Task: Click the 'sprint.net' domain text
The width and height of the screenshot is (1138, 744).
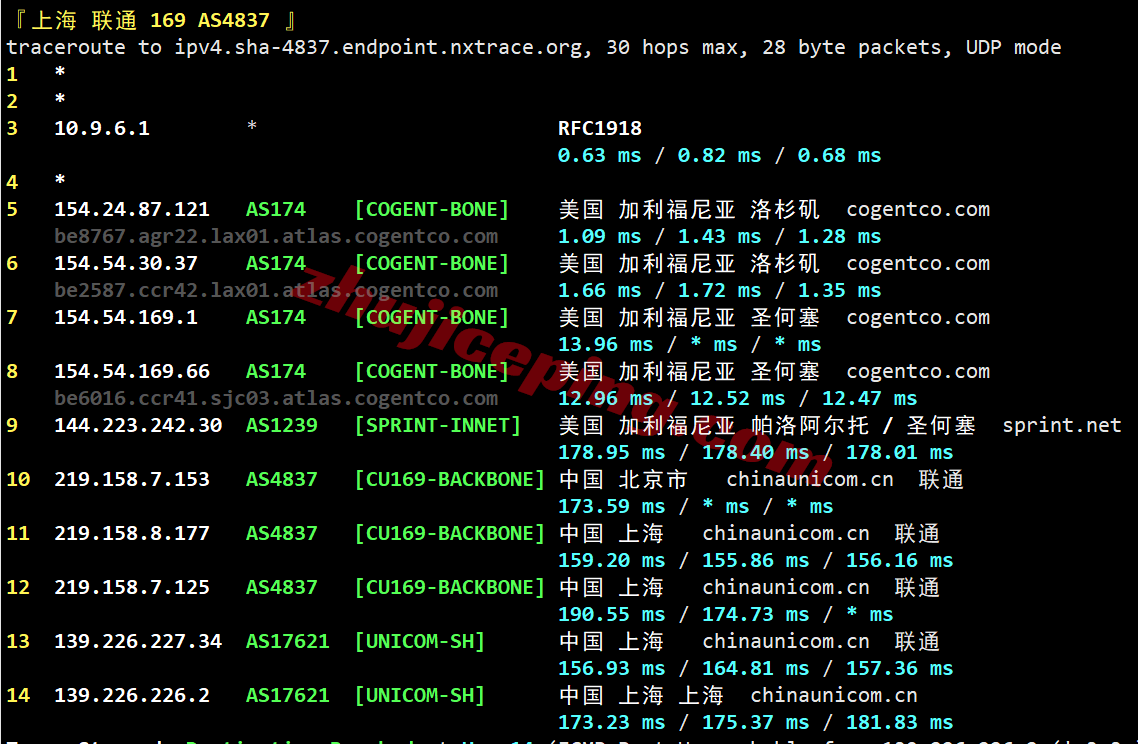Action: [x=1062, y=425]
